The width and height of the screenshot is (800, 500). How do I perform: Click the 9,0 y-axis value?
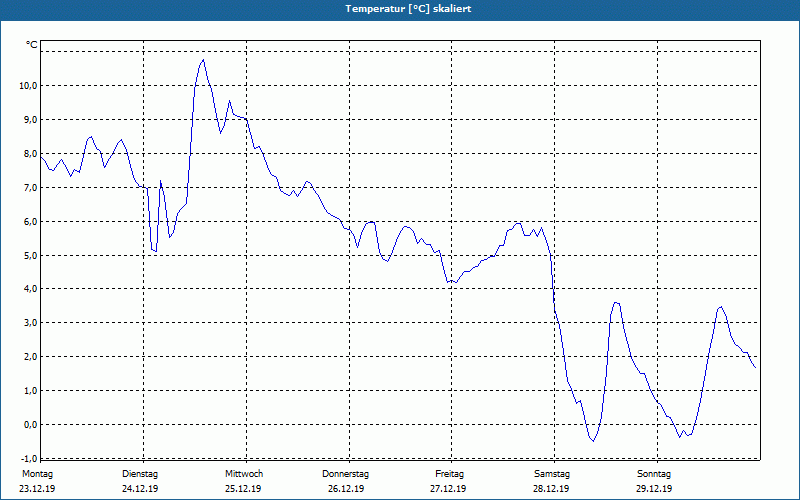[30, 119]
